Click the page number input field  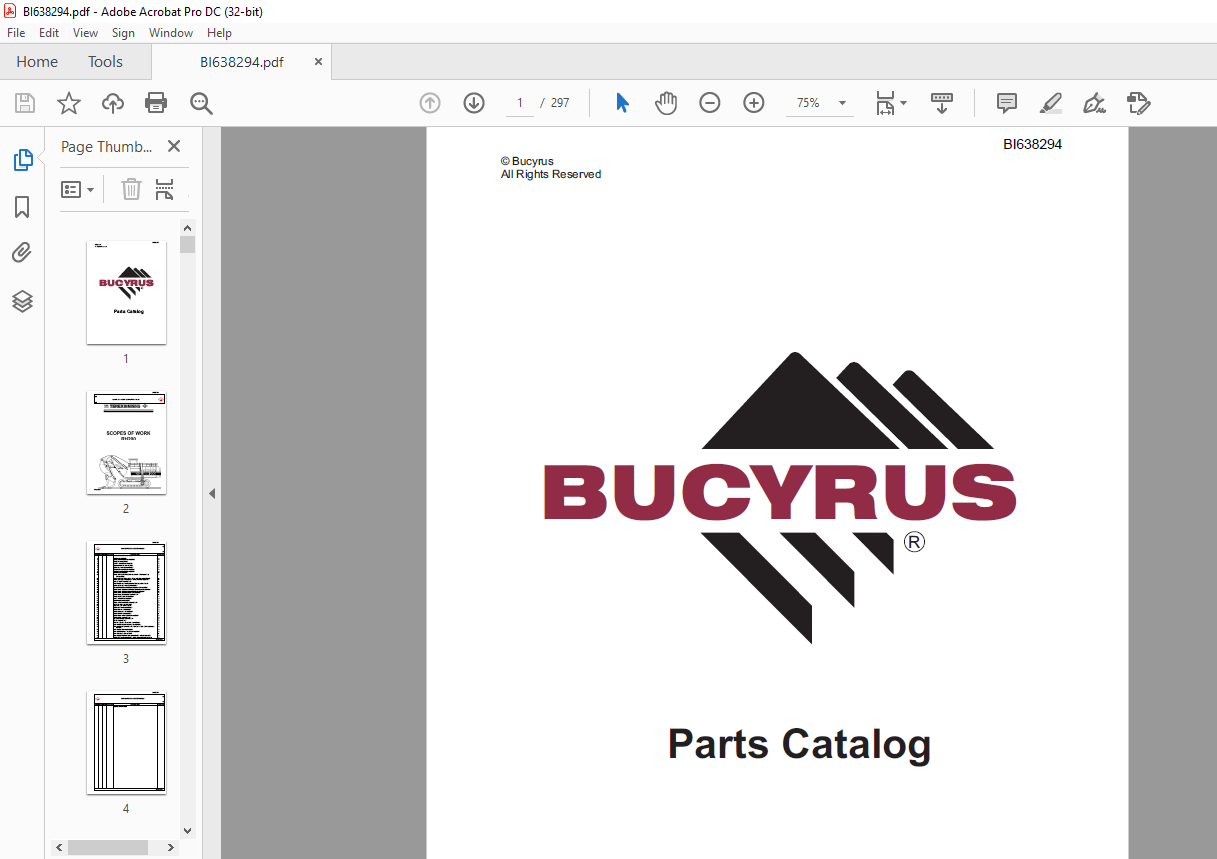(x=520, y=103)
